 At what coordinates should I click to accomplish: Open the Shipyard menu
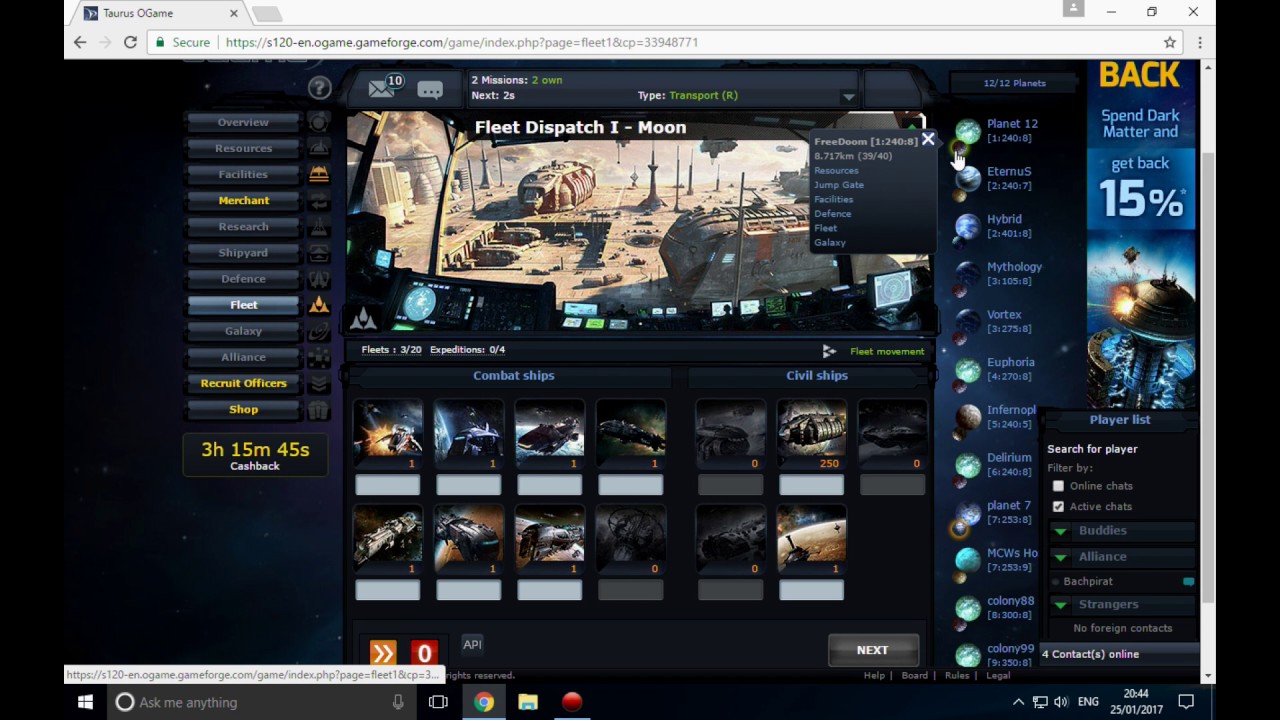click(243, 253)
